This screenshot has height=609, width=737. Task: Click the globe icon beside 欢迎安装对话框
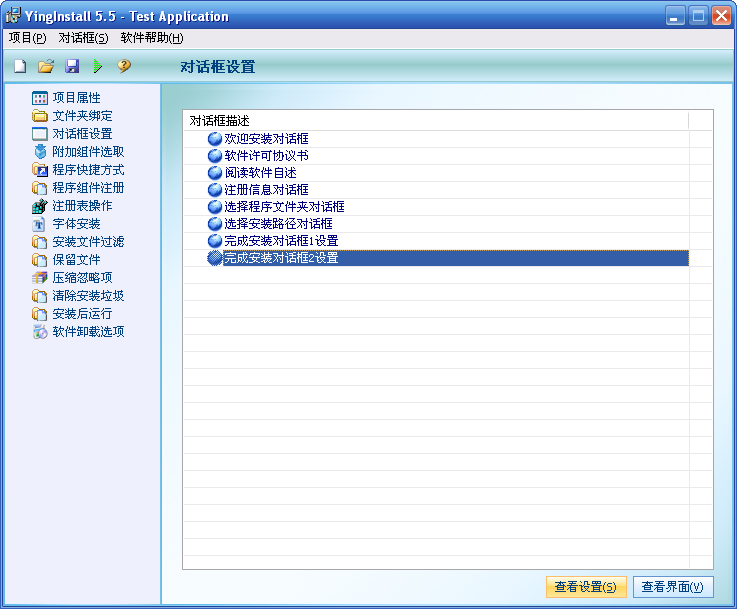[215, 139]
